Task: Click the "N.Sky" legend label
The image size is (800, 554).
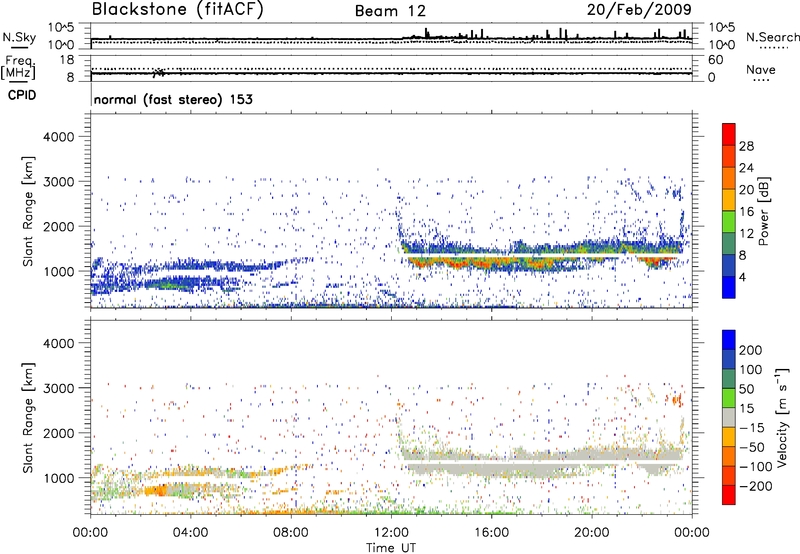Action: [x=19, y=37]
